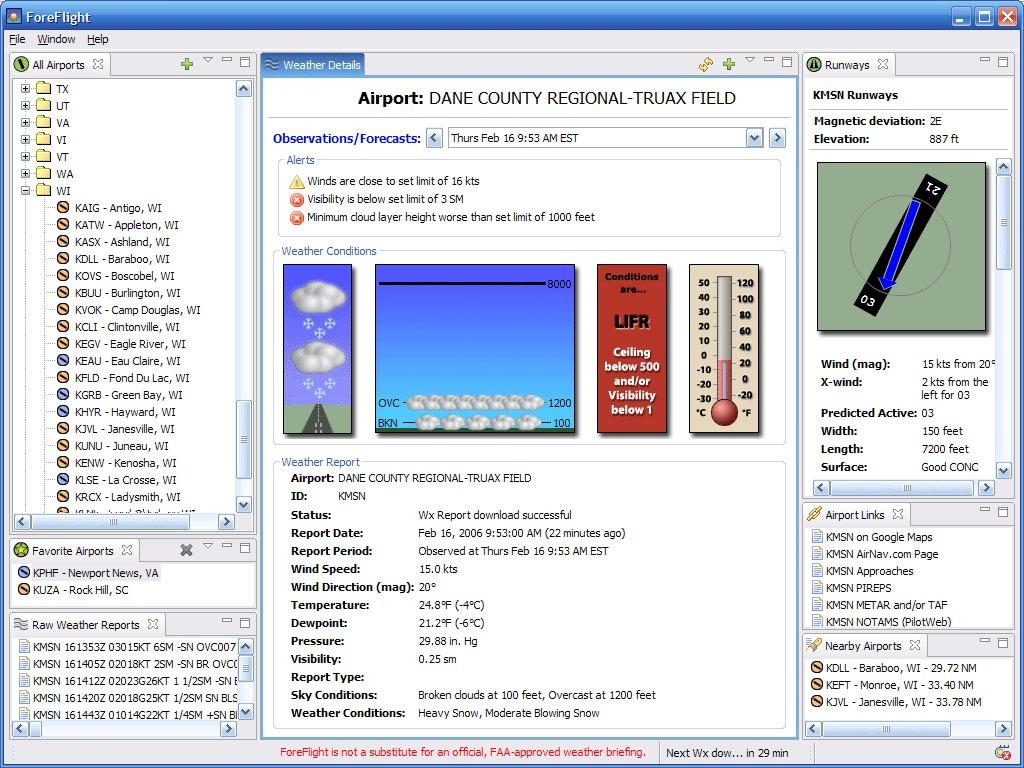Click the All Airports list scroll-up arrow
The image size is (1024, 768).
(x=244, y=88)
